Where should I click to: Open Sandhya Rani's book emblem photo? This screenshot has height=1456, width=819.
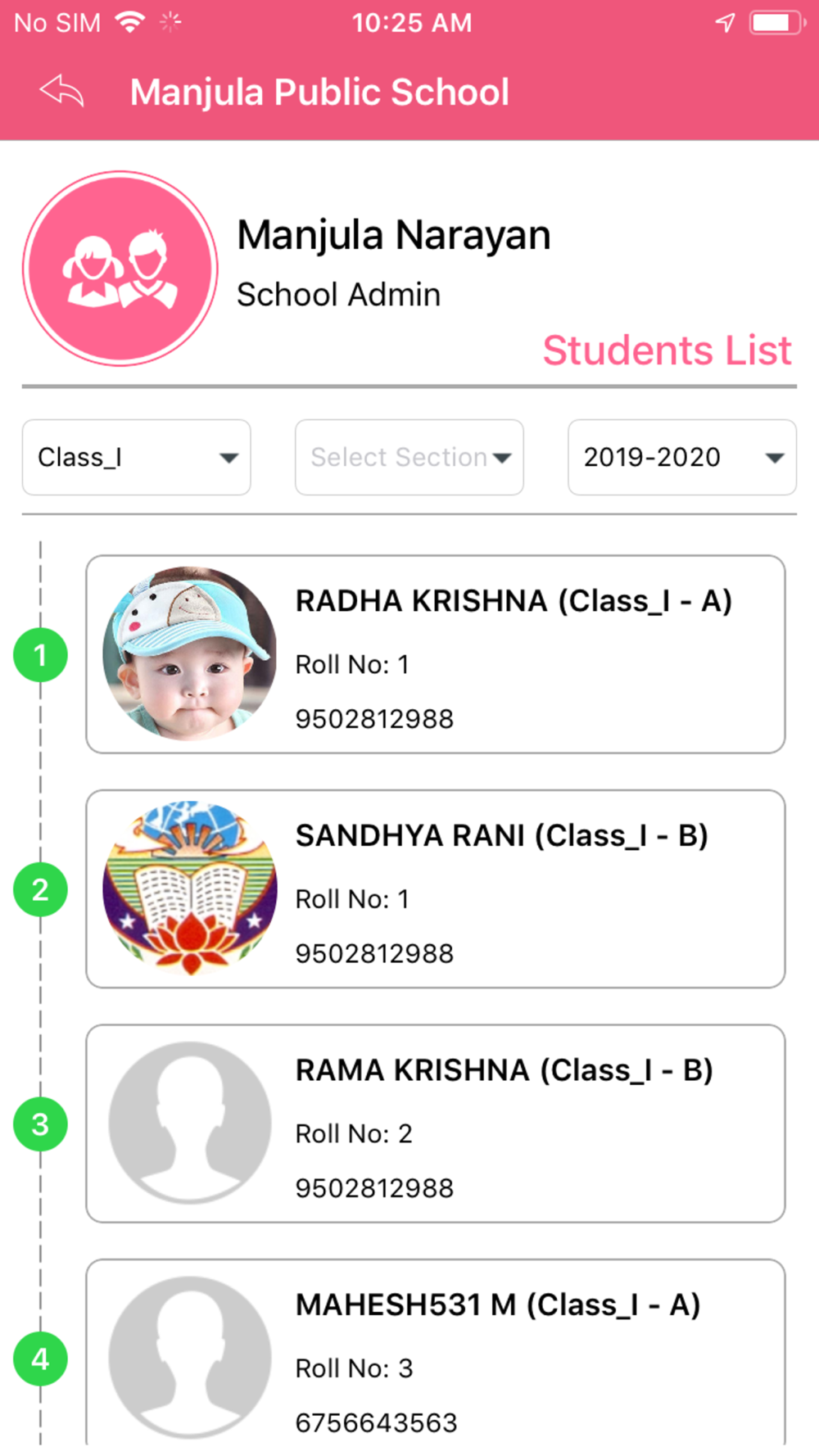click(190, 889)
